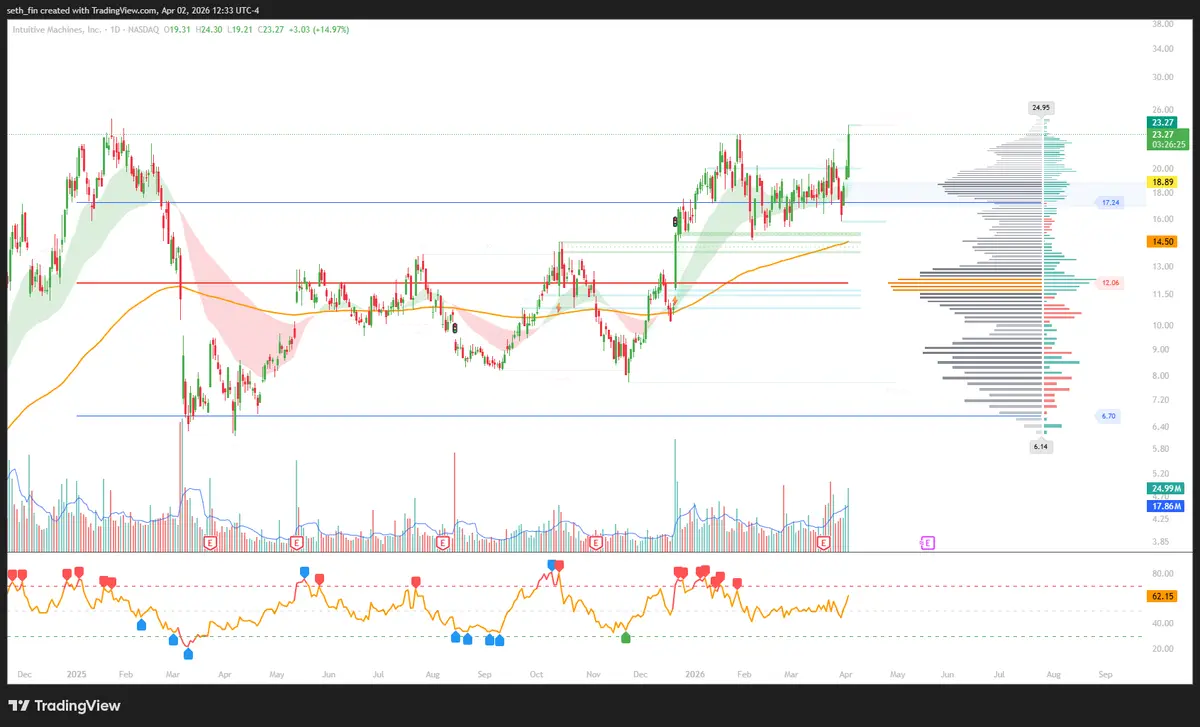Click the 24.95 profile high label
The width and height of the screenshot is (1200, 727).
(x=1040, y=107)
